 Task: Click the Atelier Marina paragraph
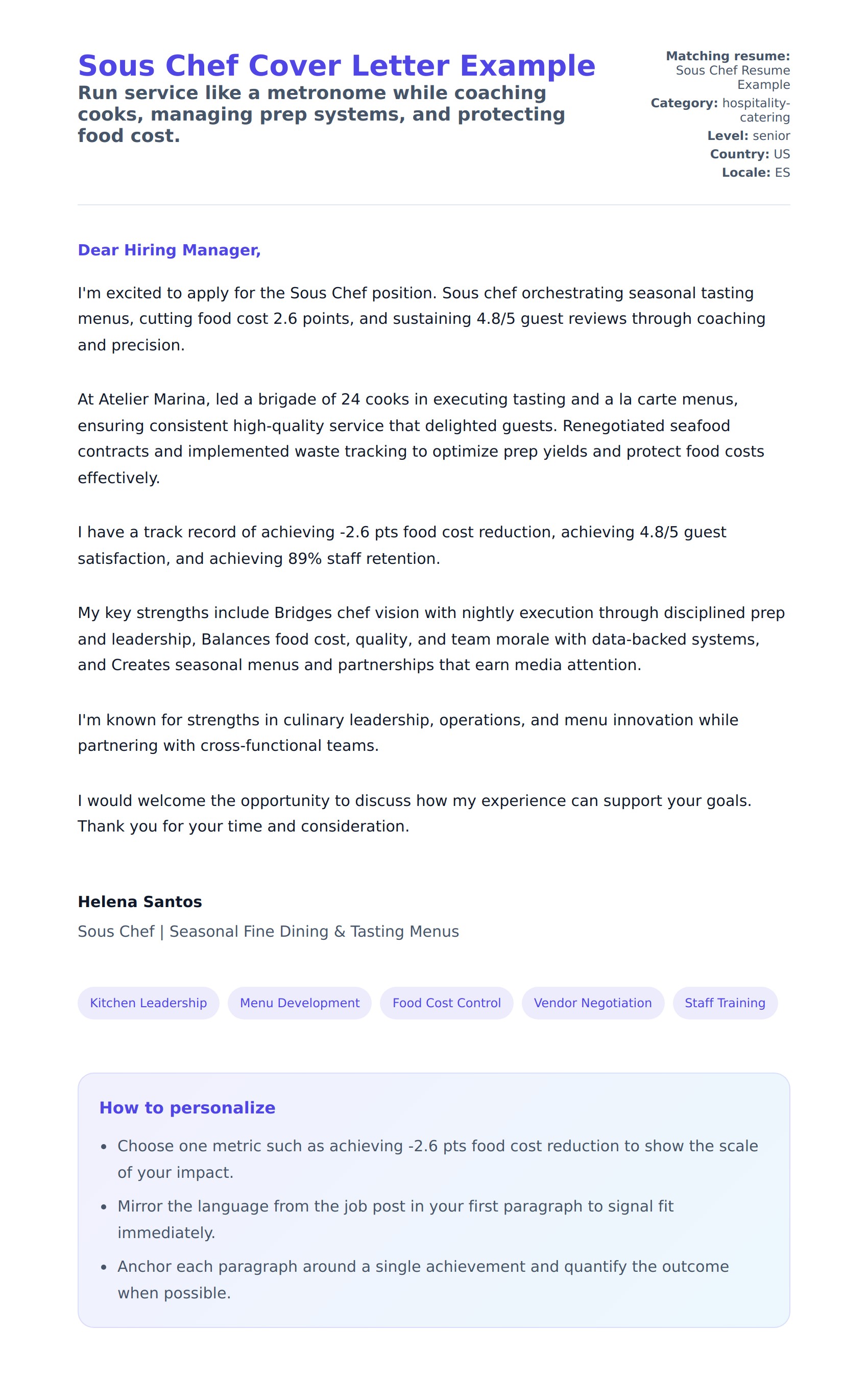pyautogui.click(x=420, y=438)
